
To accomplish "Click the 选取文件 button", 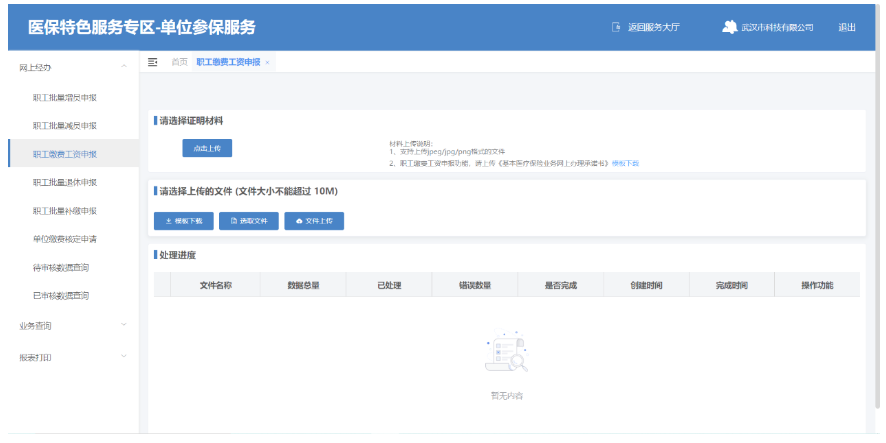I will coord(248,220).
